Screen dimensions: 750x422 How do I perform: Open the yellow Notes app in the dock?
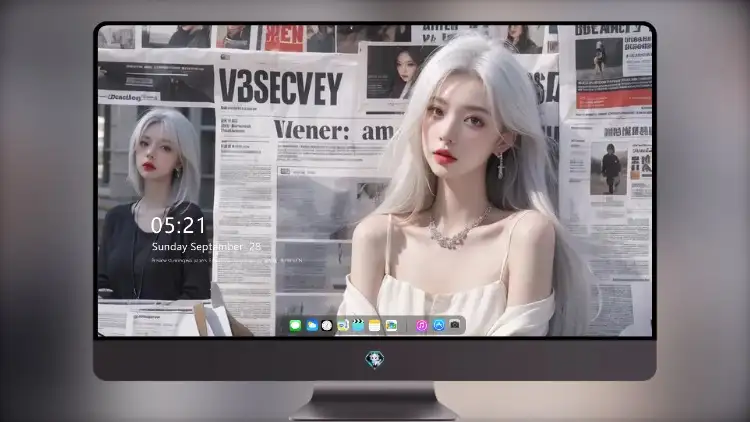click(x=375, y=326)
